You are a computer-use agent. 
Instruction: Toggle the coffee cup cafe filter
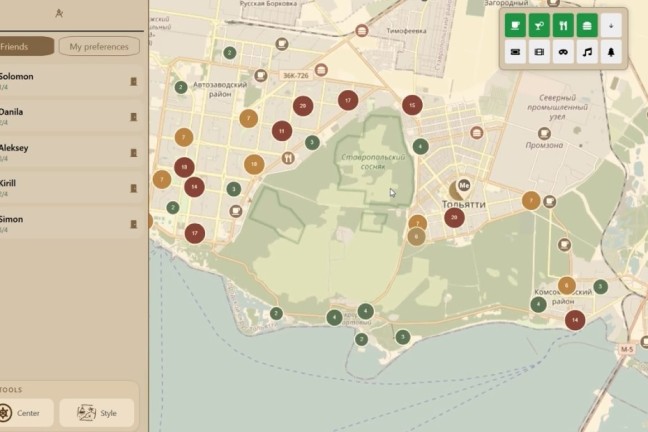point(515,26)
